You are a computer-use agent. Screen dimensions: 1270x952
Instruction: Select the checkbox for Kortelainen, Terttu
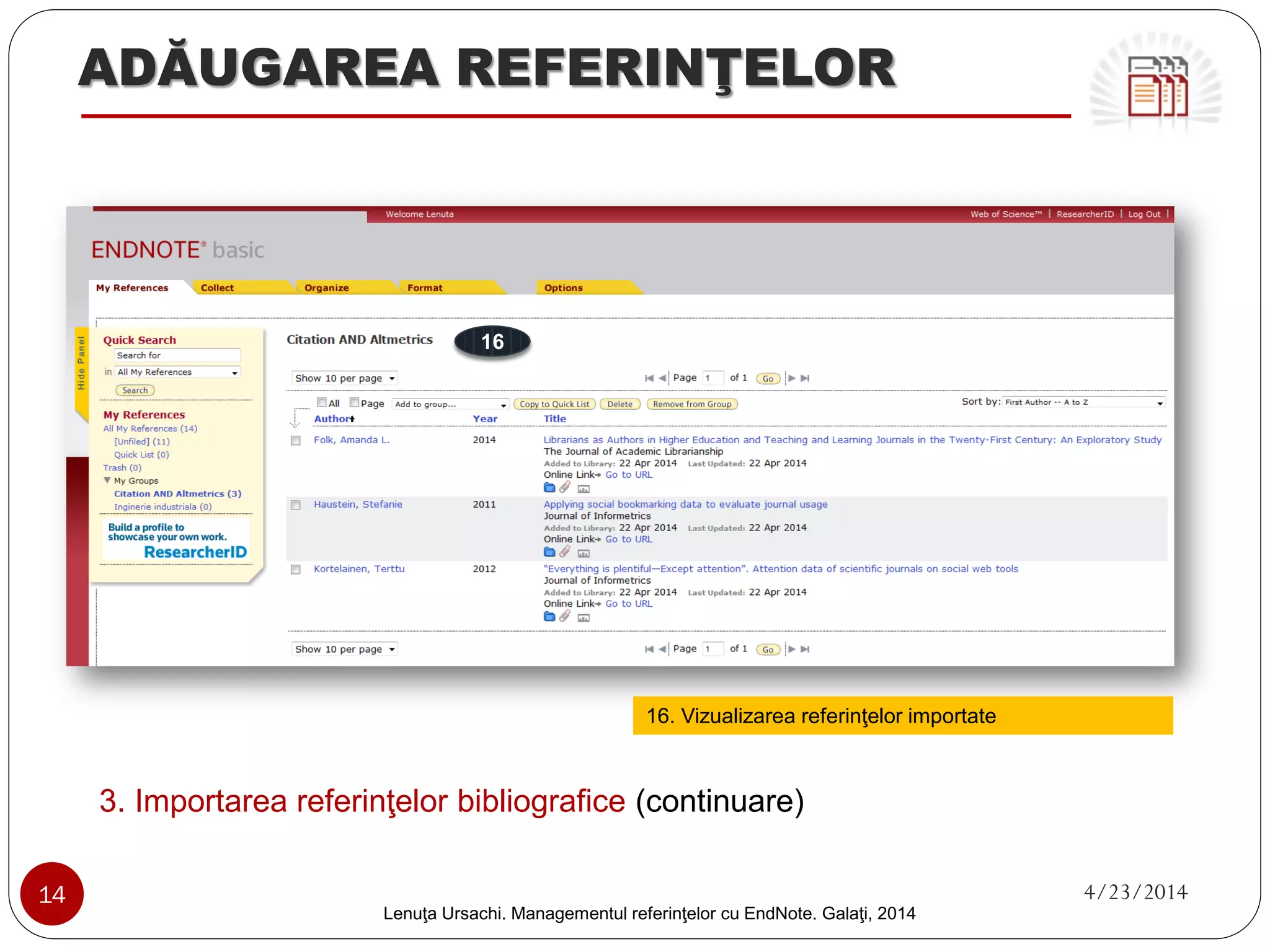point(296,570)
